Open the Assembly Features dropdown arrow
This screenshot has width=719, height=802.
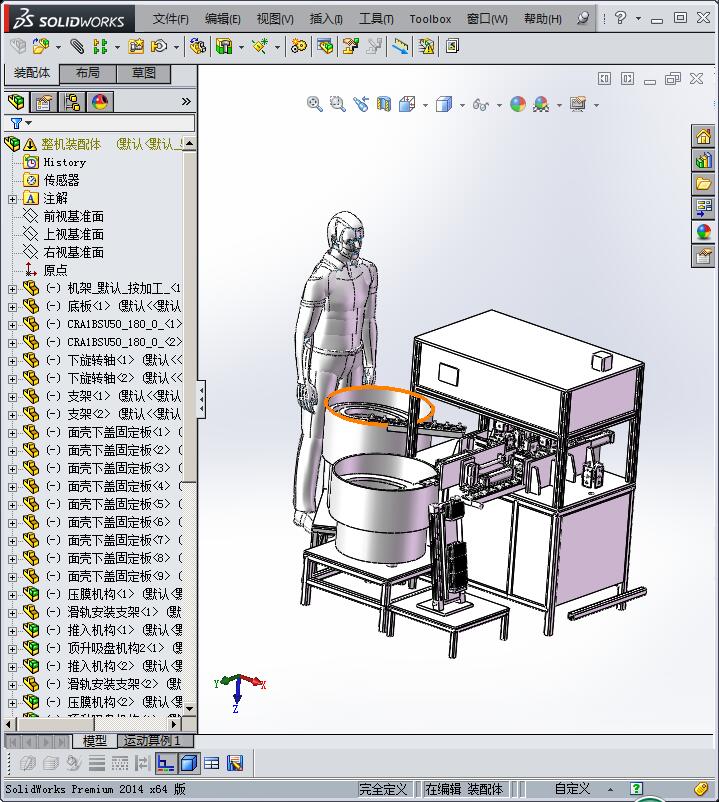(241, 48)
